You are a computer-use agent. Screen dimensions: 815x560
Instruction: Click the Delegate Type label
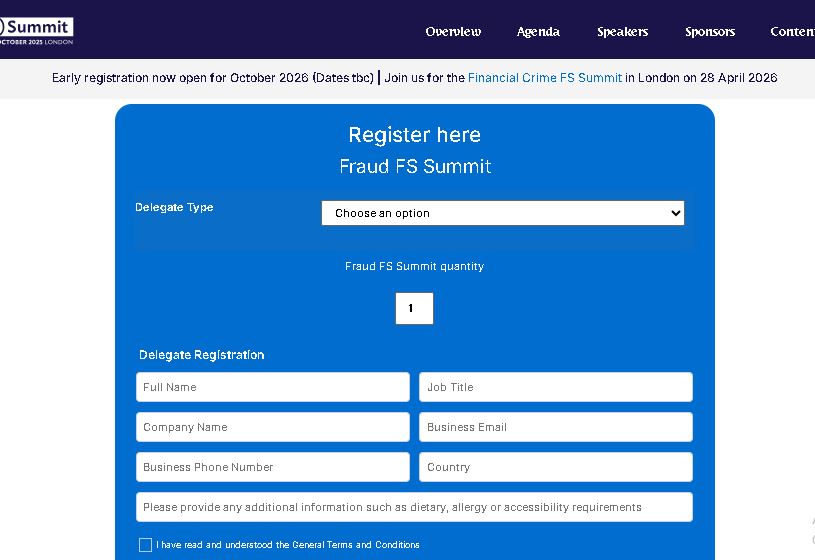pos(174,208)
